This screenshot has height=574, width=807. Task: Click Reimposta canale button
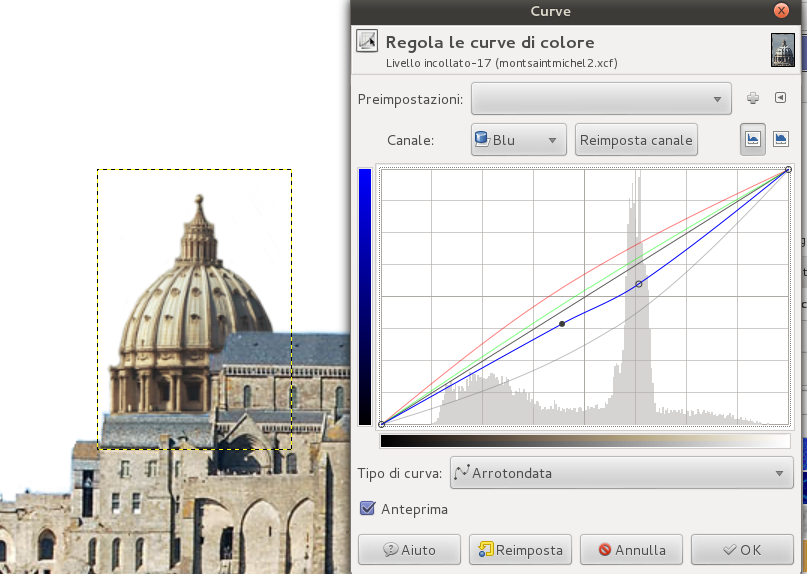click(636, 140)
